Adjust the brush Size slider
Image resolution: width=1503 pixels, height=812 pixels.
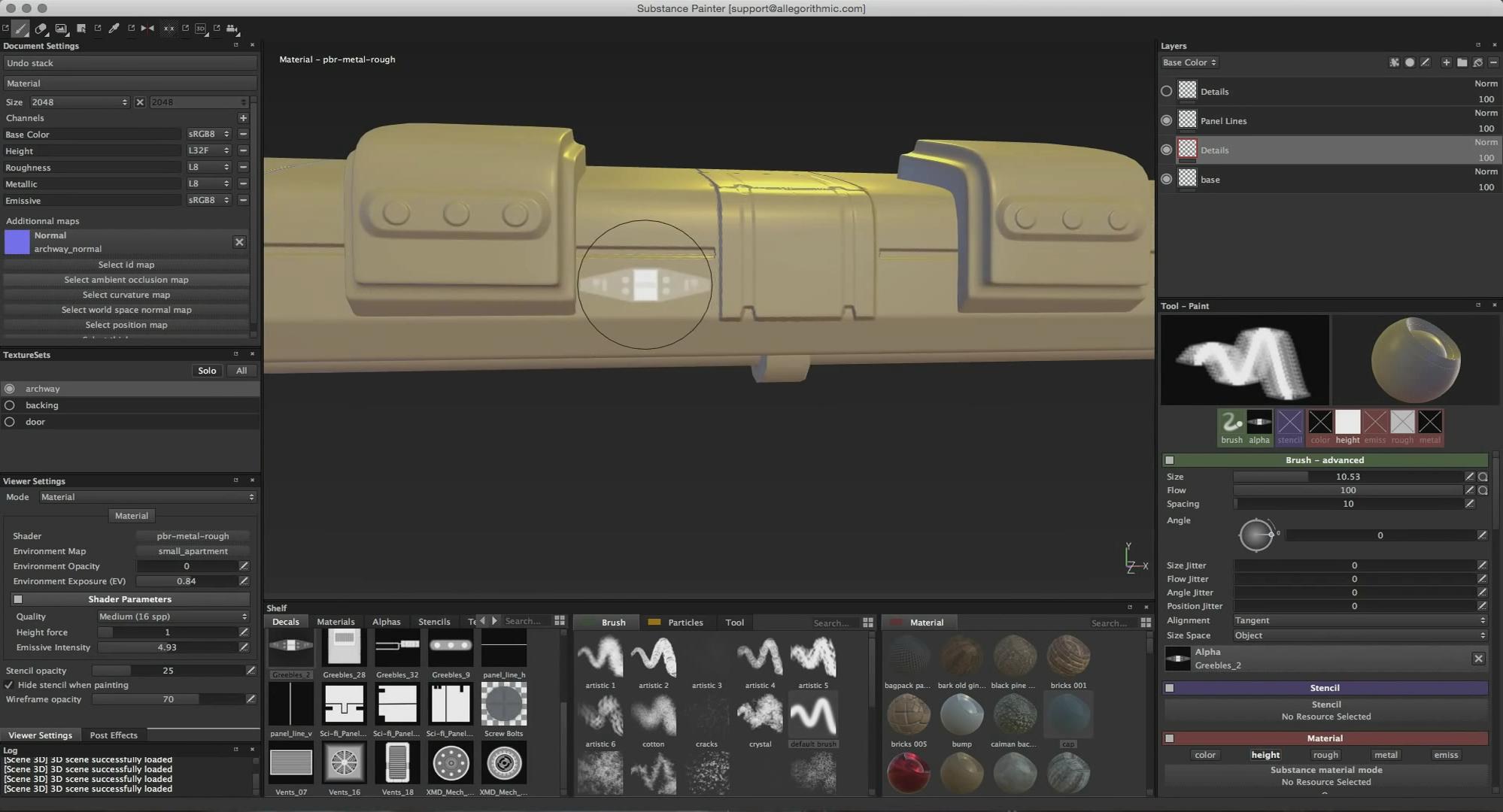pos(1347,477)
